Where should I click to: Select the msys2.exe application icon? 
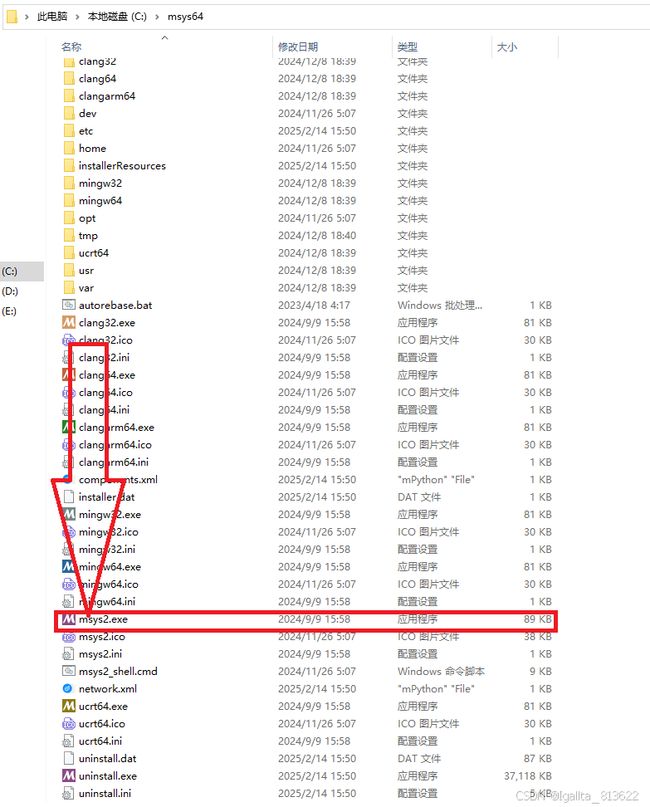[68, 619]
